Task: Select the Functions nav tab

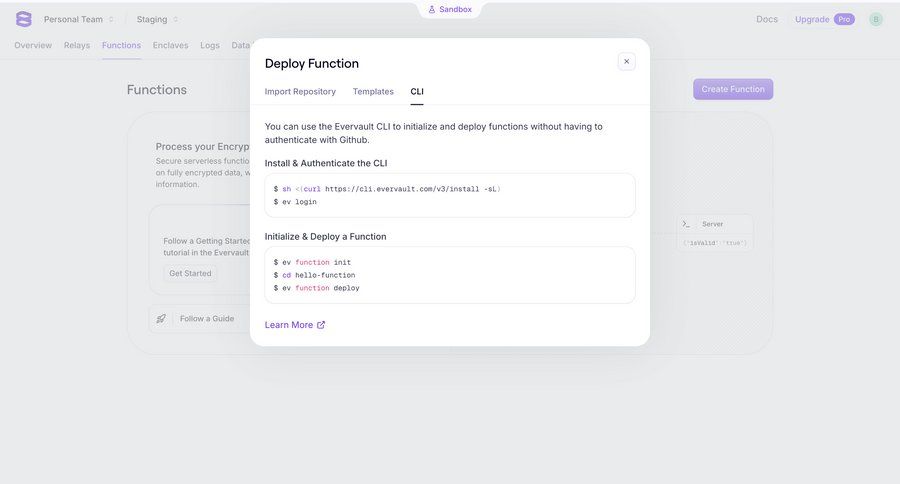Action: [121, 45]
